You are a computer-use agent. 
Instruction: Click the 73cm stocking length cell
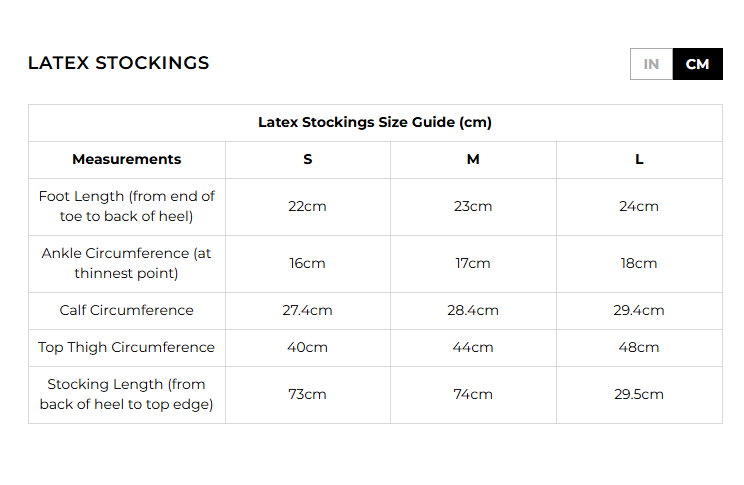point(308,394)
